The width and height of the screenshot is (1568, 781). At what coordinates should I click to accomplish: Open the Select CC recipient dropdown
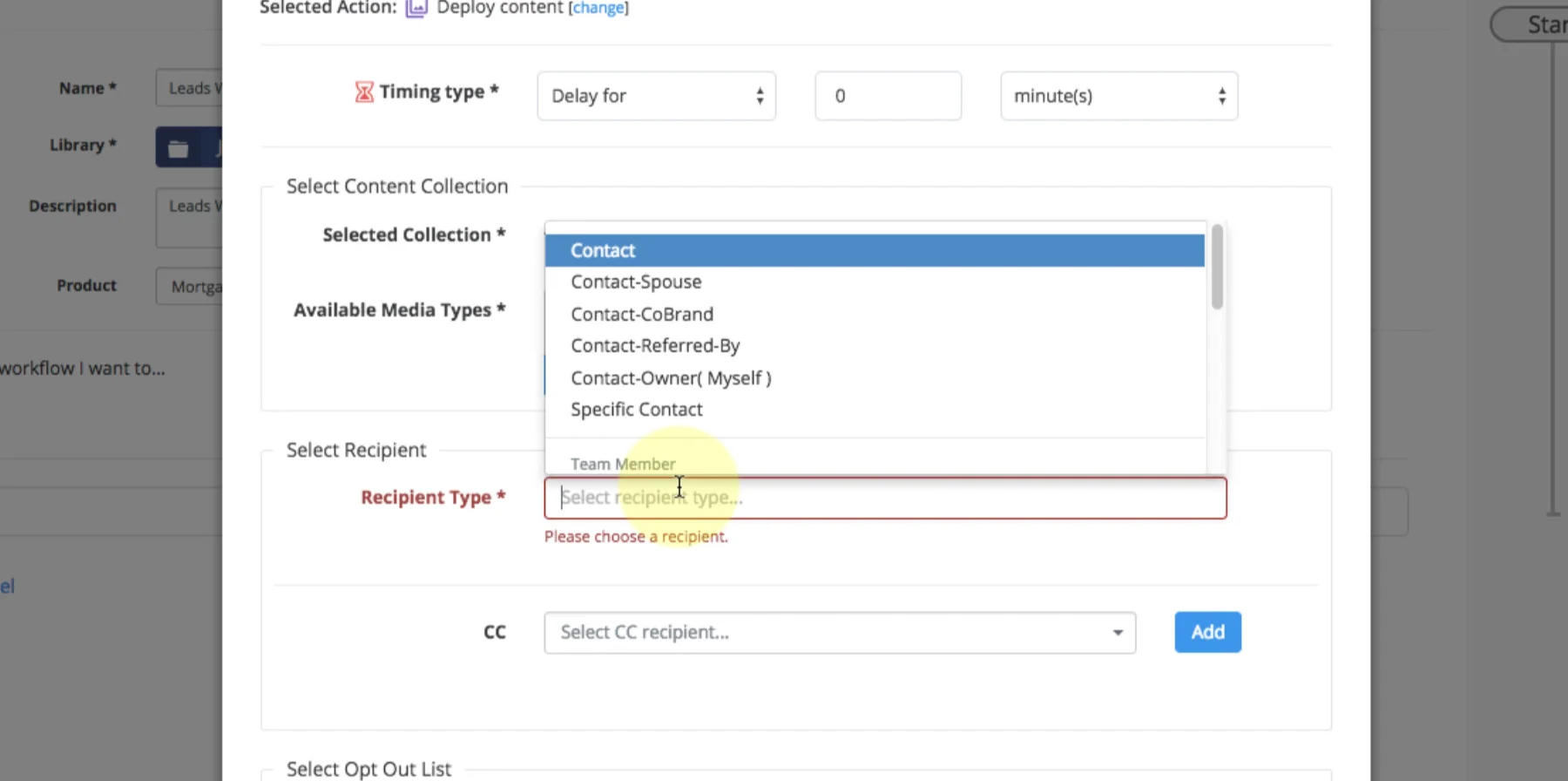click(x=840, y=632)
